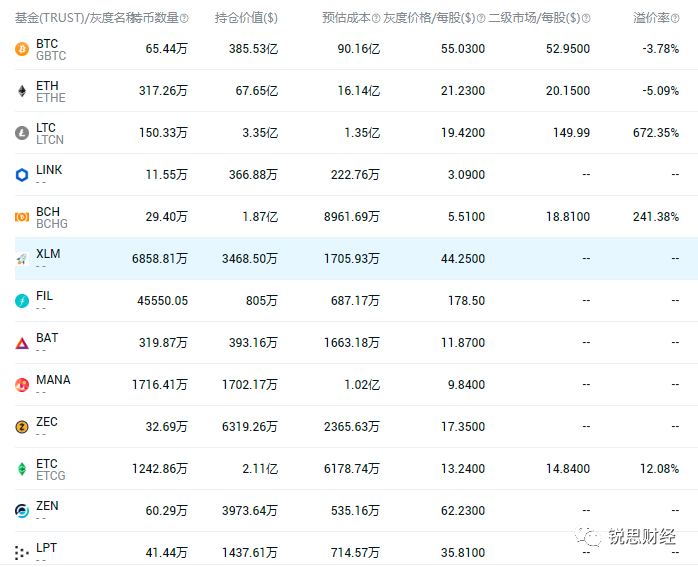Viewport: 698px width, 567px height.
Task: Select the MANA ticker label
Action: 53,380
